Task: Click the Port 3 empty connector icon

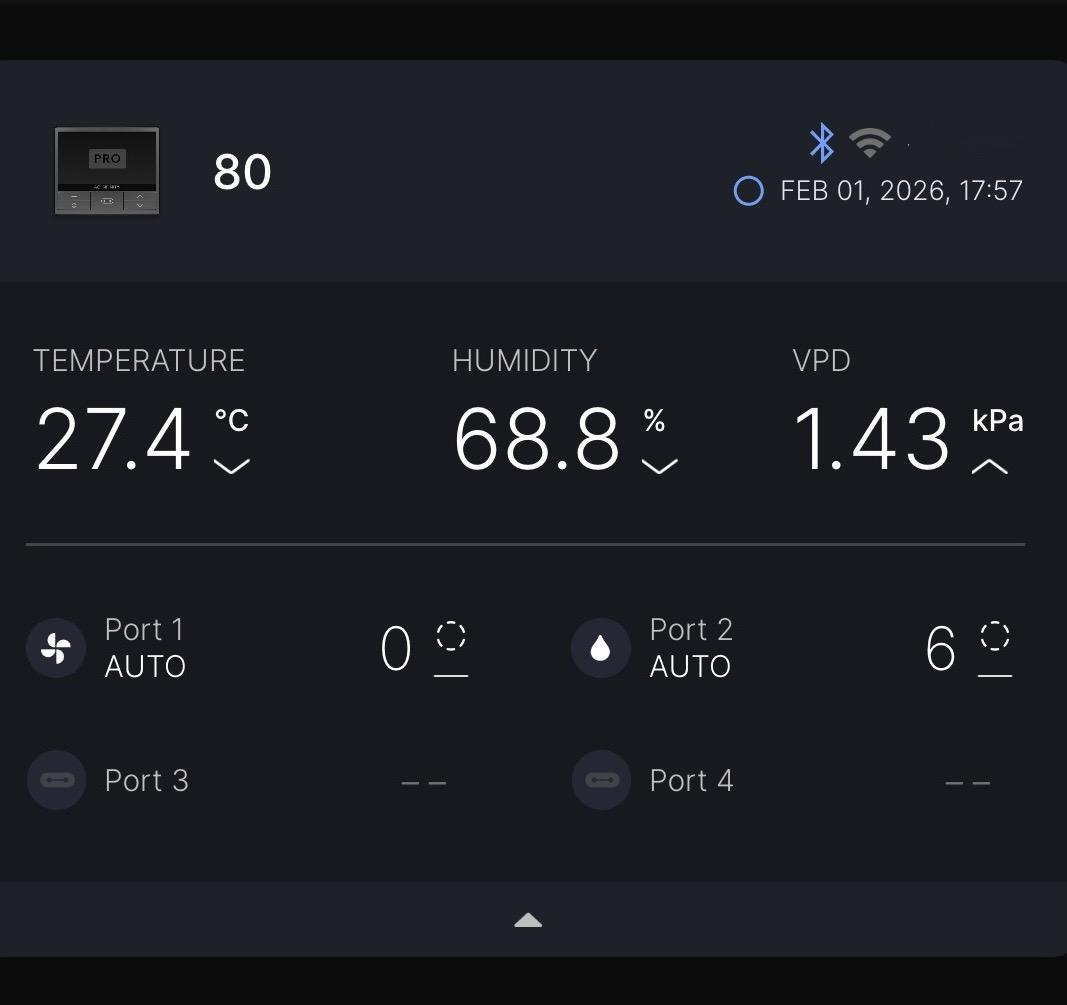Action: 56,780
